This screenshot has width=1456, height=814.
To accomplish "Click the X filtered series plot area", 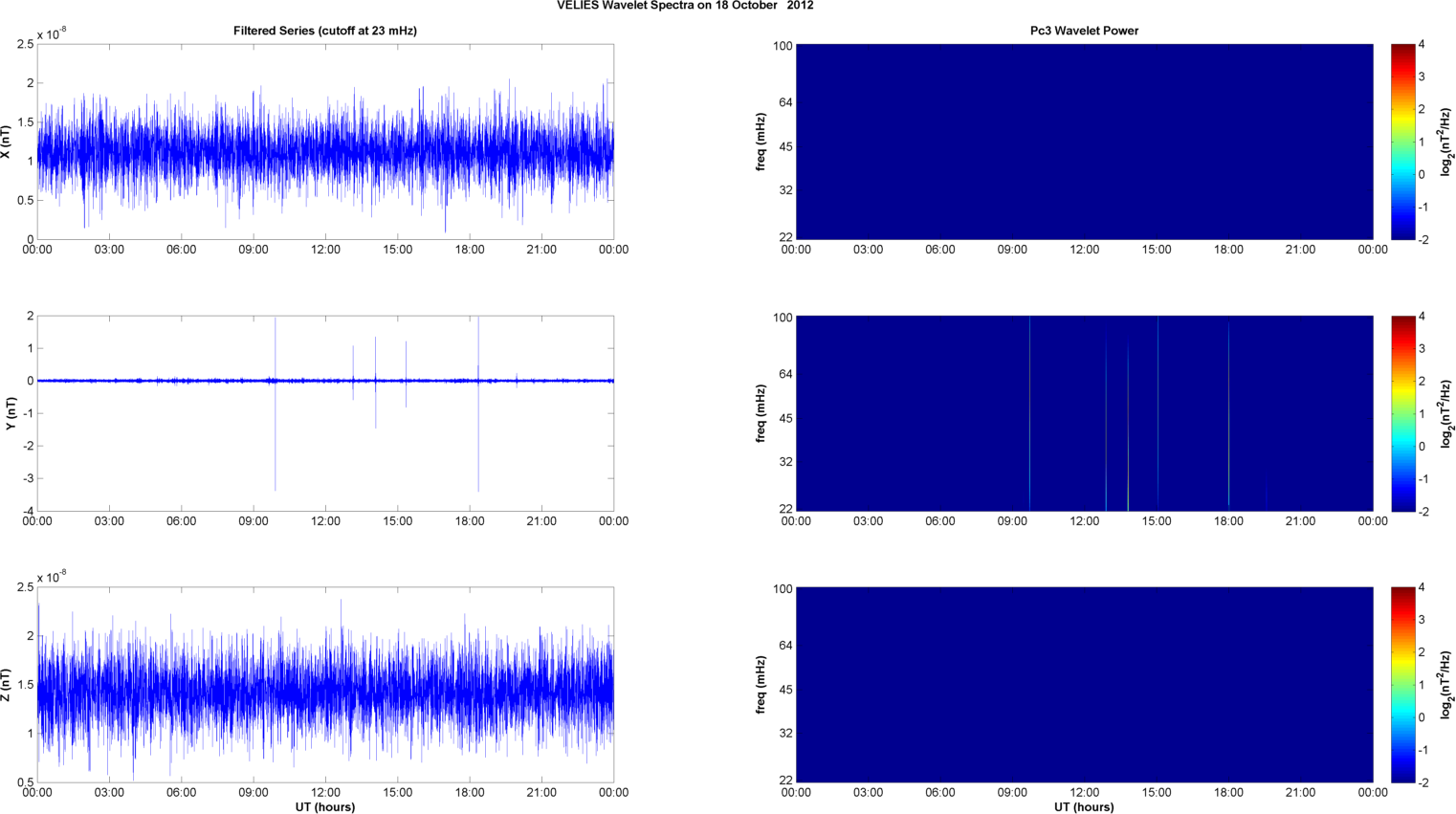I will [325, 142].
